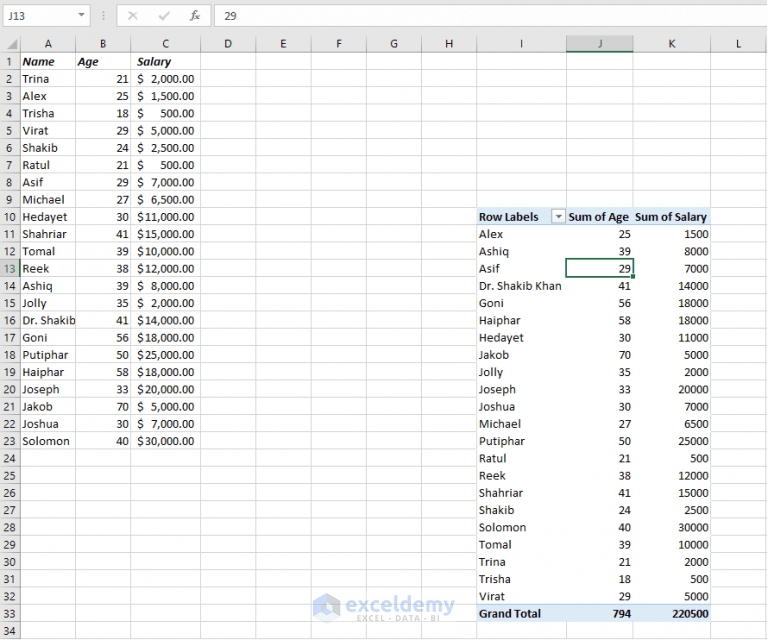Select column D header

pyautogui.click(x=228, y=44)
